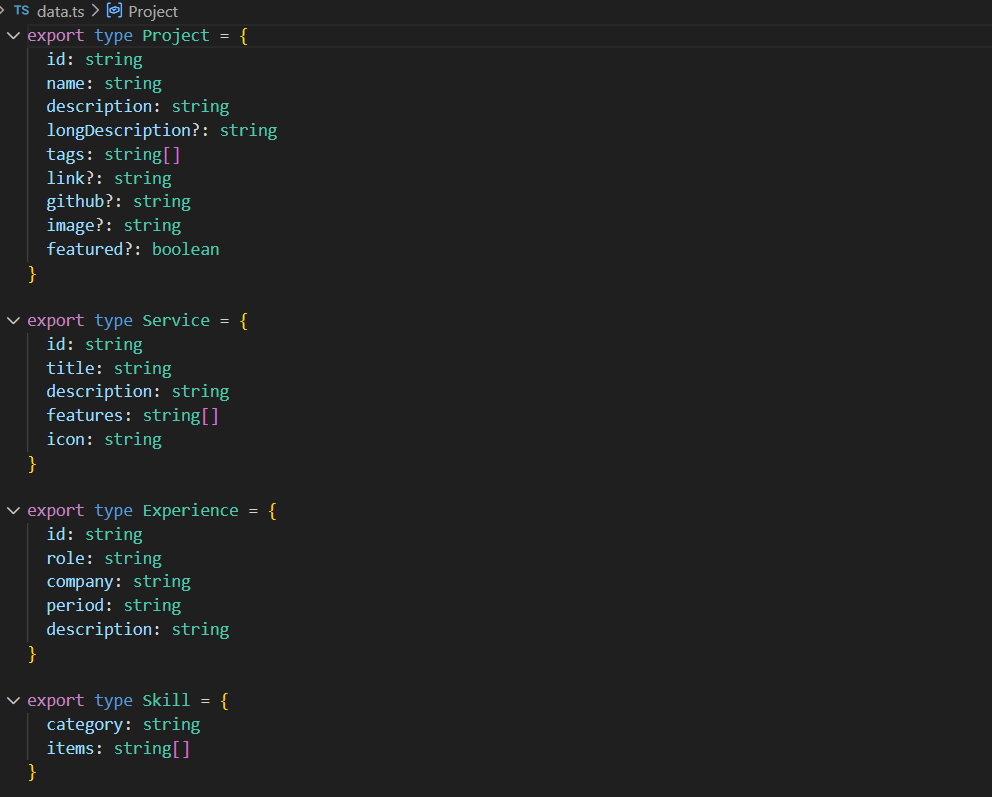Click the 'Service' type name

(176, 321)
